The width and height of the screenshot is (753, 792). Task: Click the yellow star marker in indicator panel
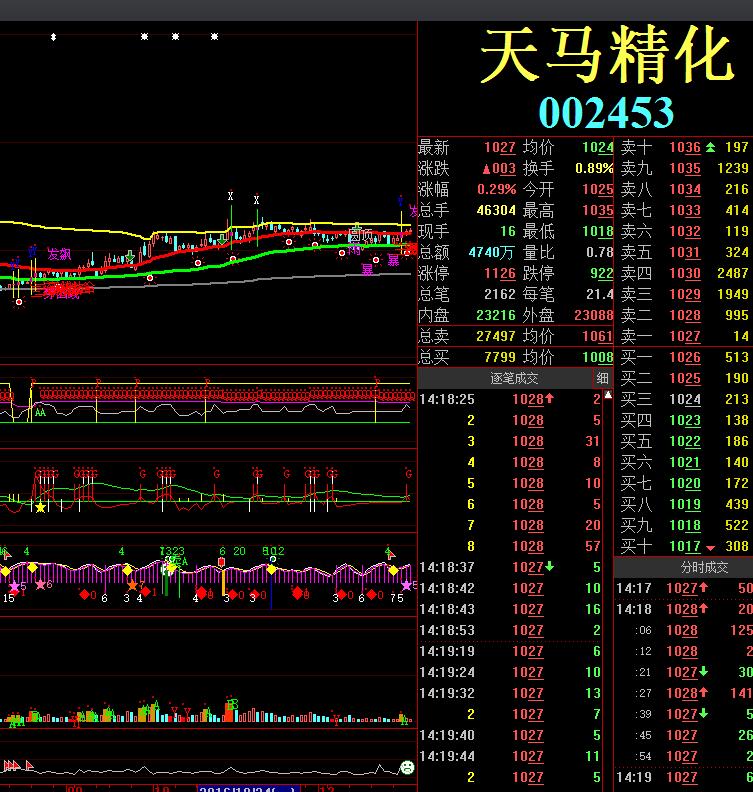pyautogui.click(x=40, y=507)
